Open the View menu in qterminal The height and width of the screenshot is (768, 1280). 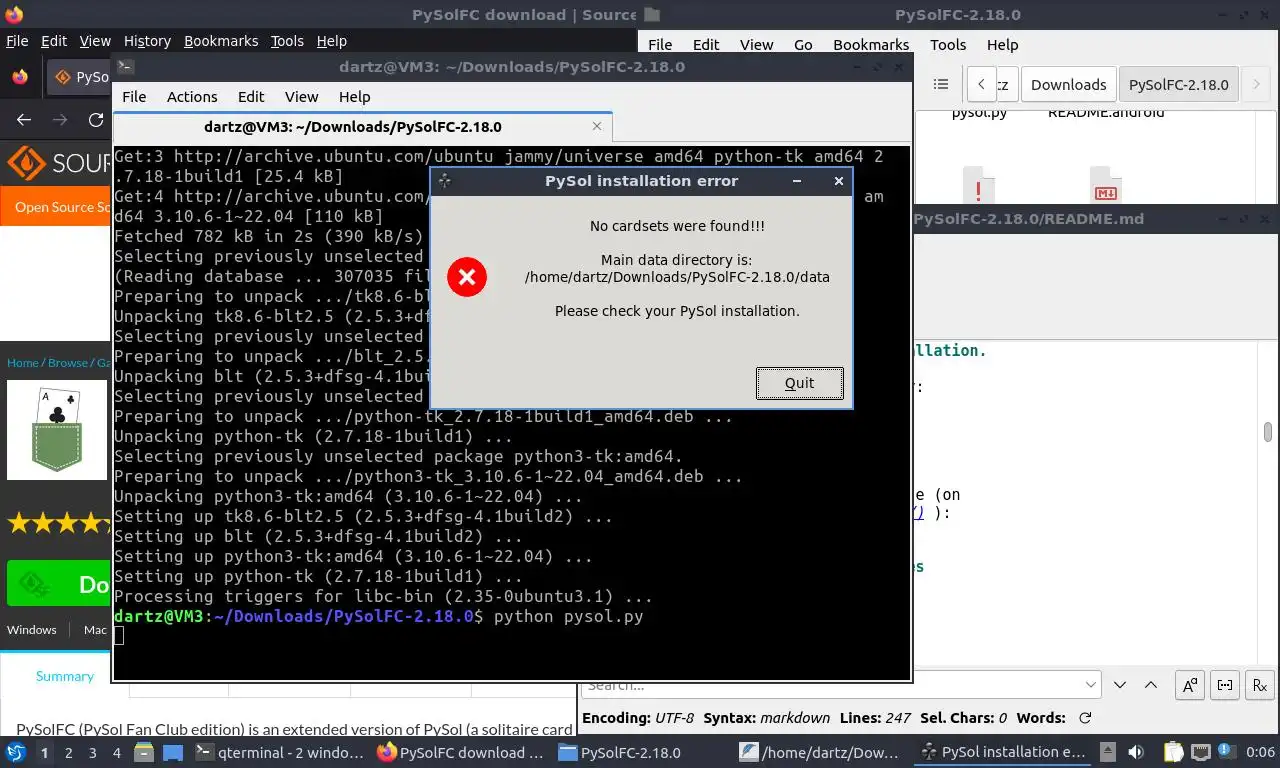301,97
